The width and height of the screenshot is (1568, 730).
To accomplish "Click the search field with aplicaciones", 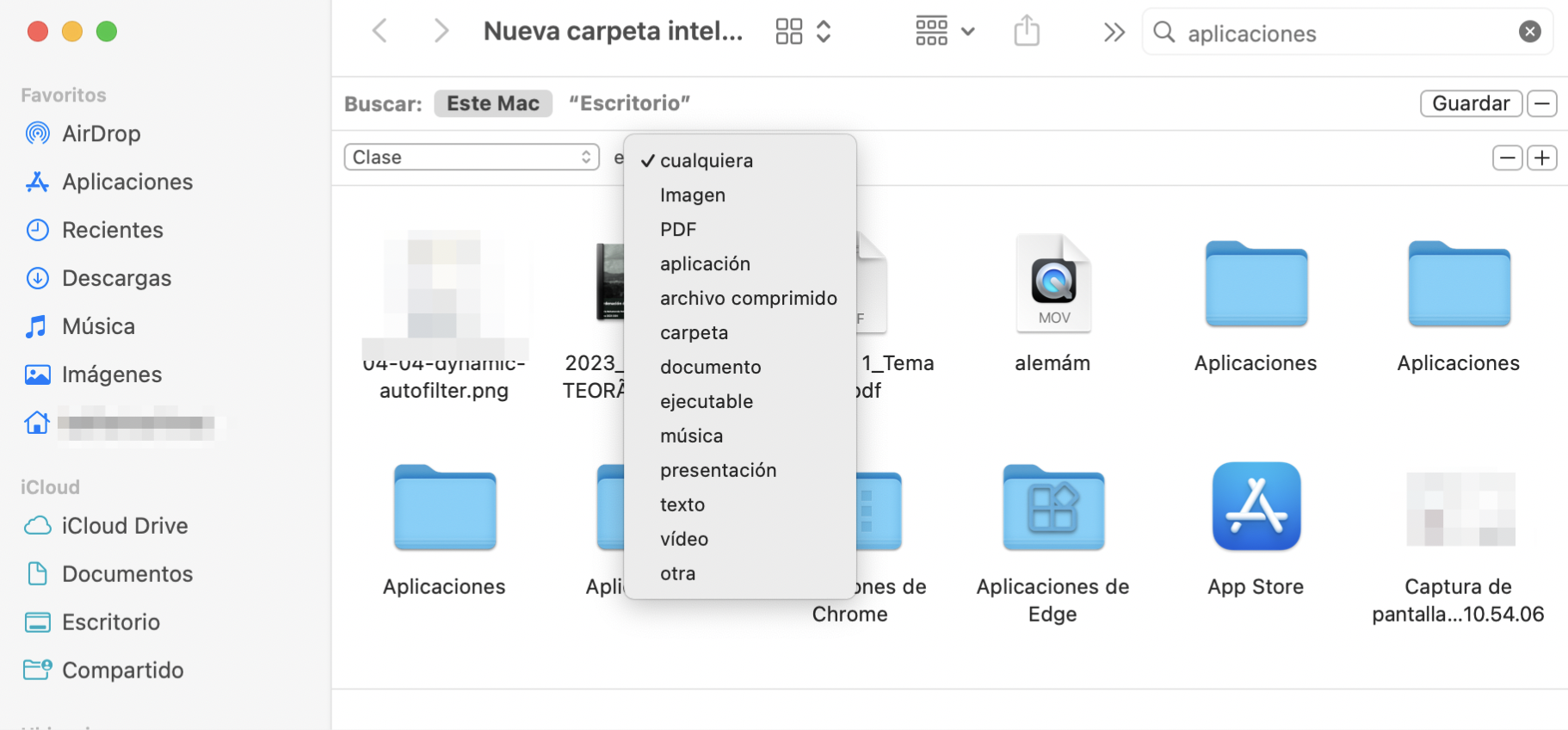I will tap(1347, 33).
